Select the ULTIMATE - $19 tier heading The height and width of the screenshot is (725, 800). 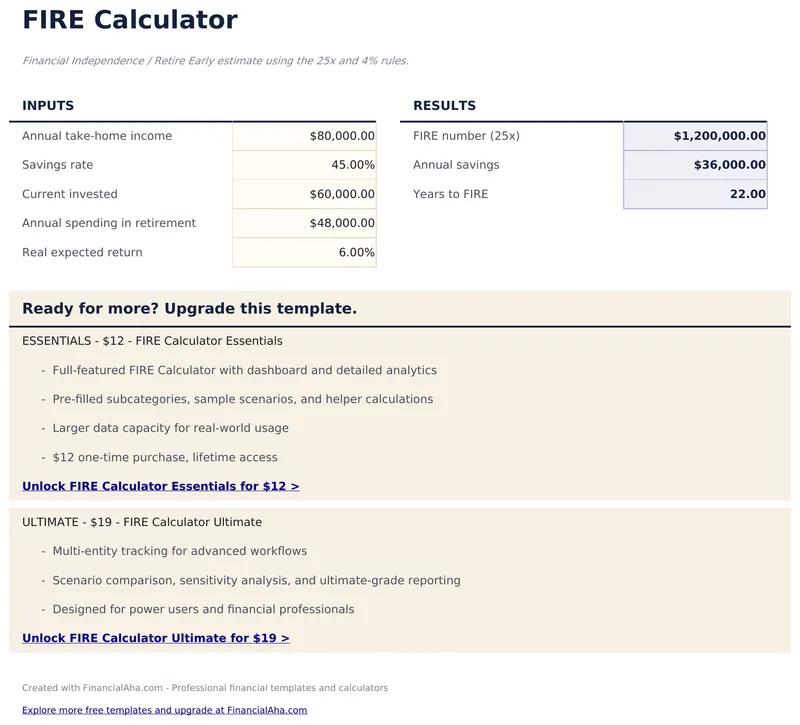[142, 522]
